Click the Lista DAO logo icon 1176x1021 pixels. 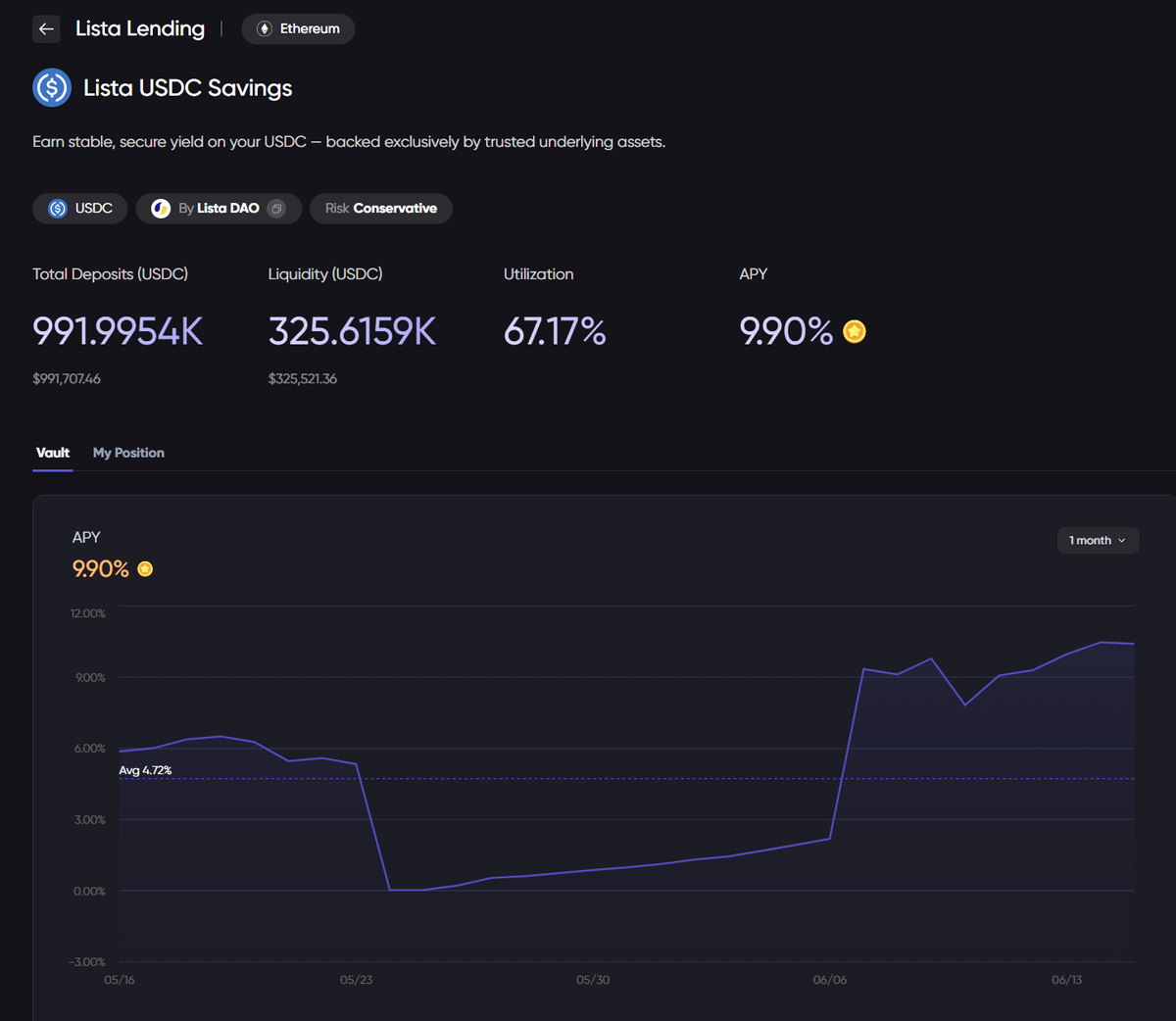(161, 209)
